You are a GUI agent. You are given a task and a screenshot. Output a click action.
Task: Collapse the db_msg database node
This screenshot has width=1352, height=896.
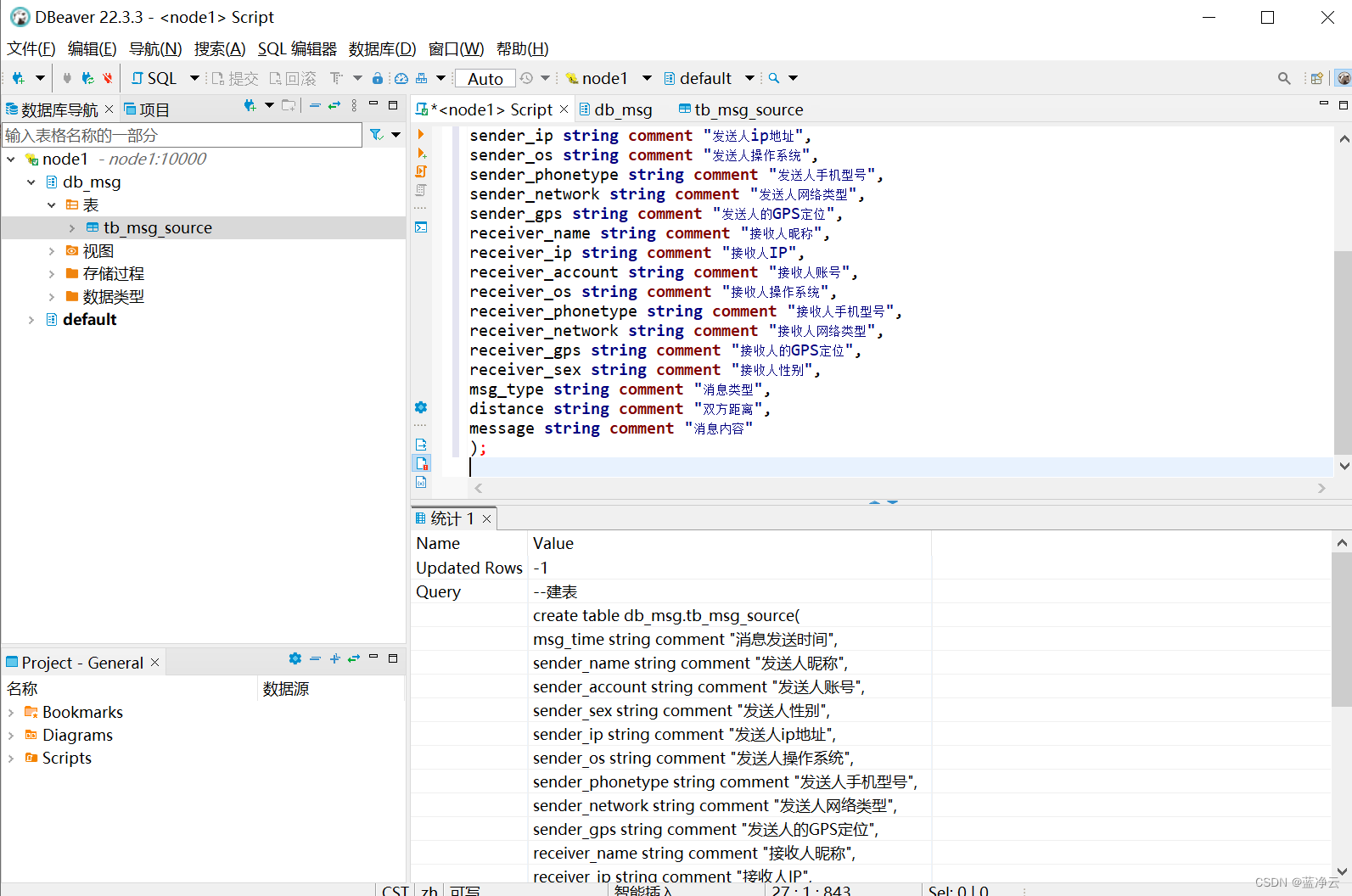31,182
